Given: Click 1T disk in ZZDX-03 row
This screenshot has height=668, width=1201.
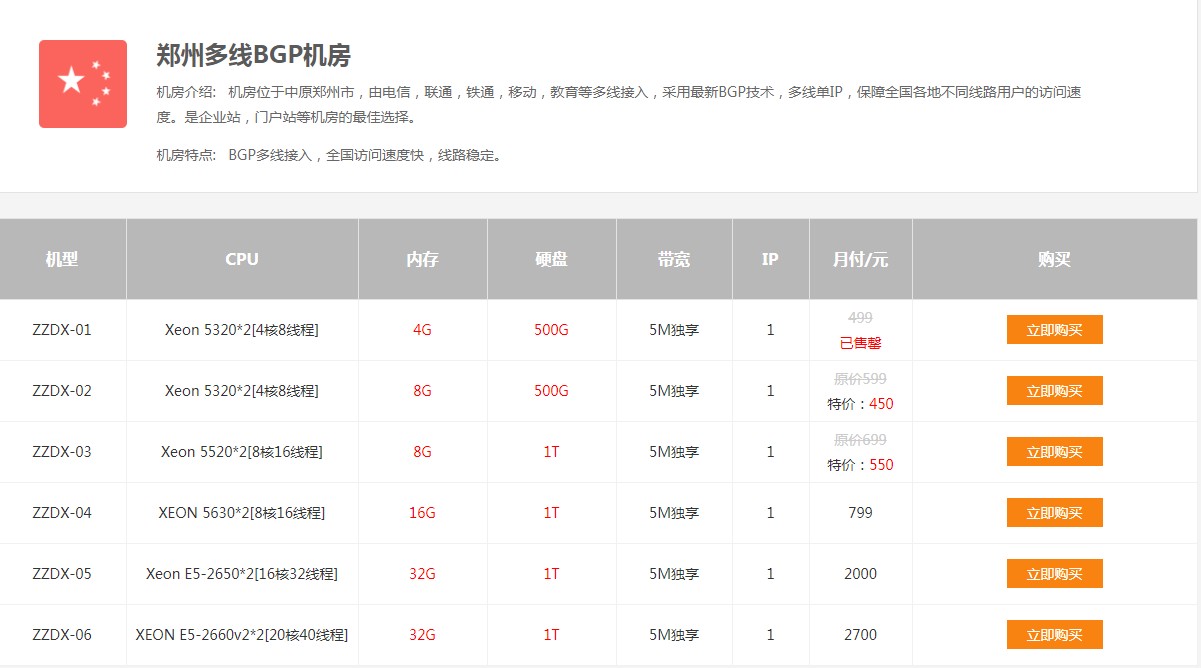Looking at the screenshot, I should point(551,452).
